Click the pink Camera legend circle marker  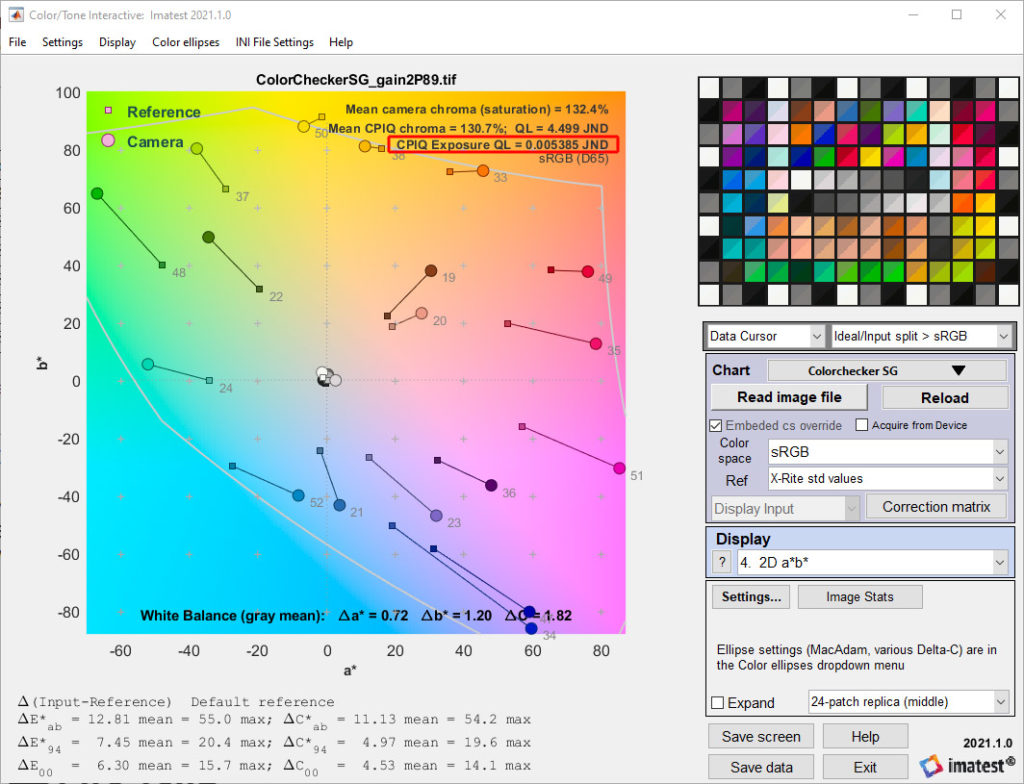pos(108,140)
